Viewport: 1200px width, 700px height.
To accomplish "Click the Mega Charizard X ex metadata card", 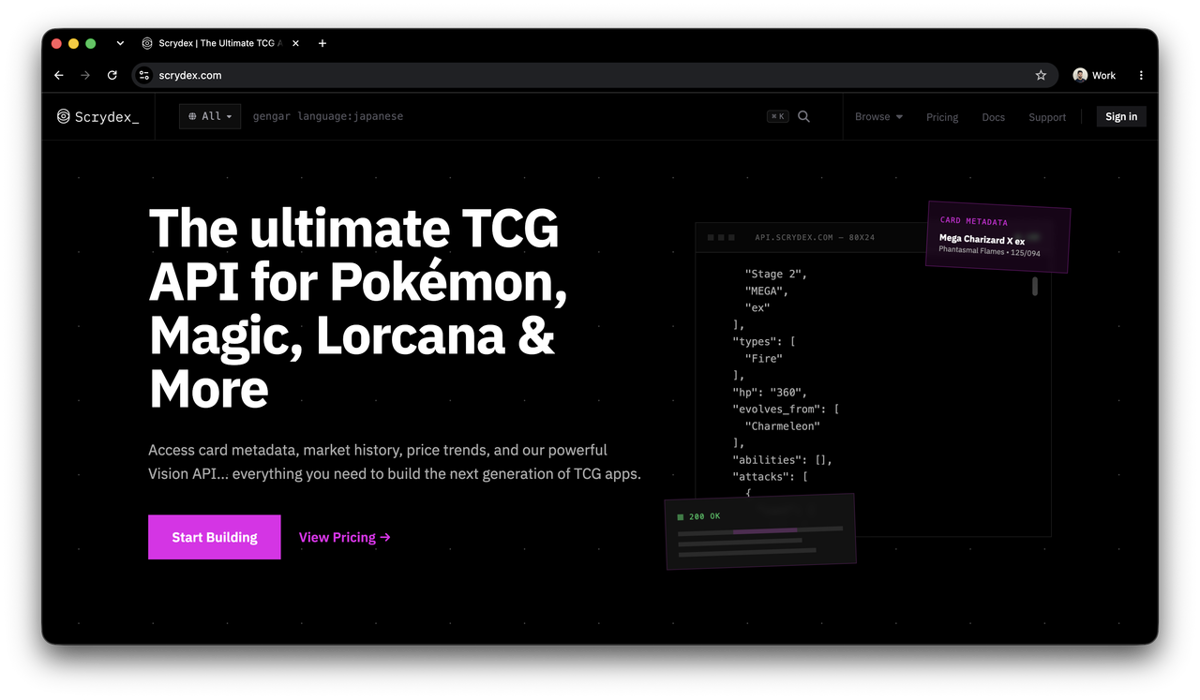I will coord(998,237).
